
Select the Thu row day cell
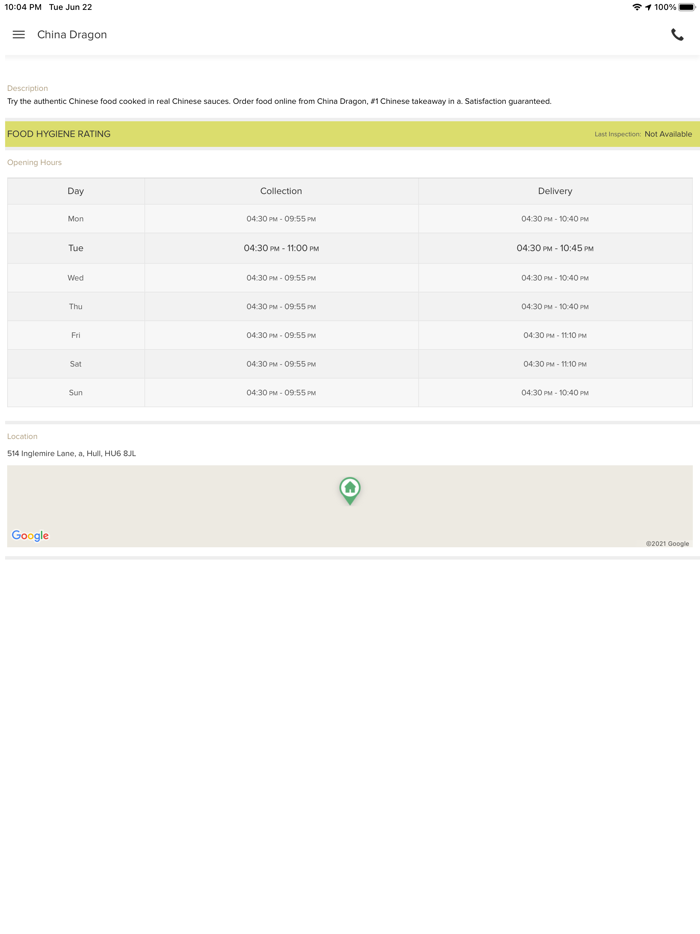pos(76,306)
